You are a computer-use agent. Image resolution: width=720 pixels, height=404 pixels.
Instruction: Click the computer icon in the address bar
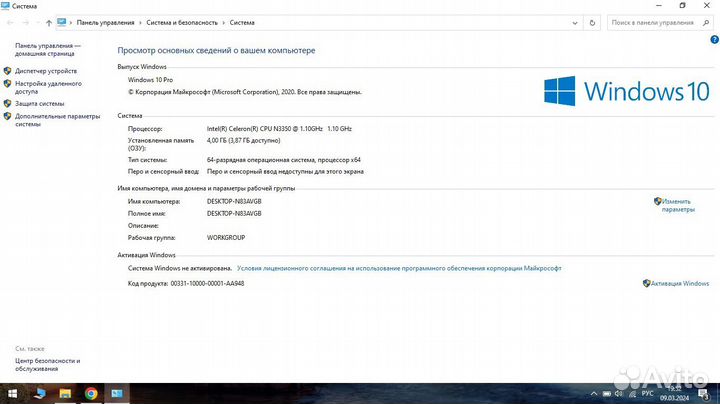coord(62,22)
